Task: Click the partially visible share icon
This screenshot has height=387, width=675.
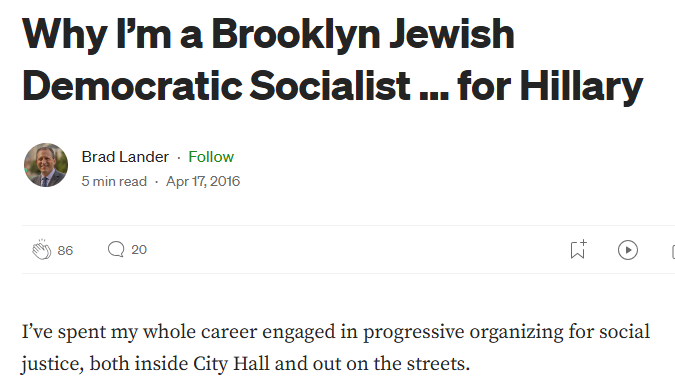Action: 673,251
